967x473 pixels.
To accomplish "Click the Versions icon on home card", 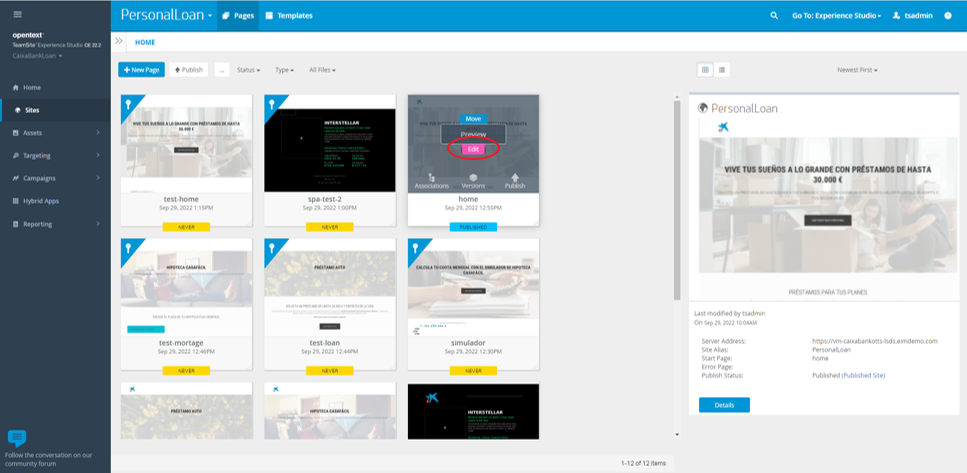I will click(x=473, y=177).
